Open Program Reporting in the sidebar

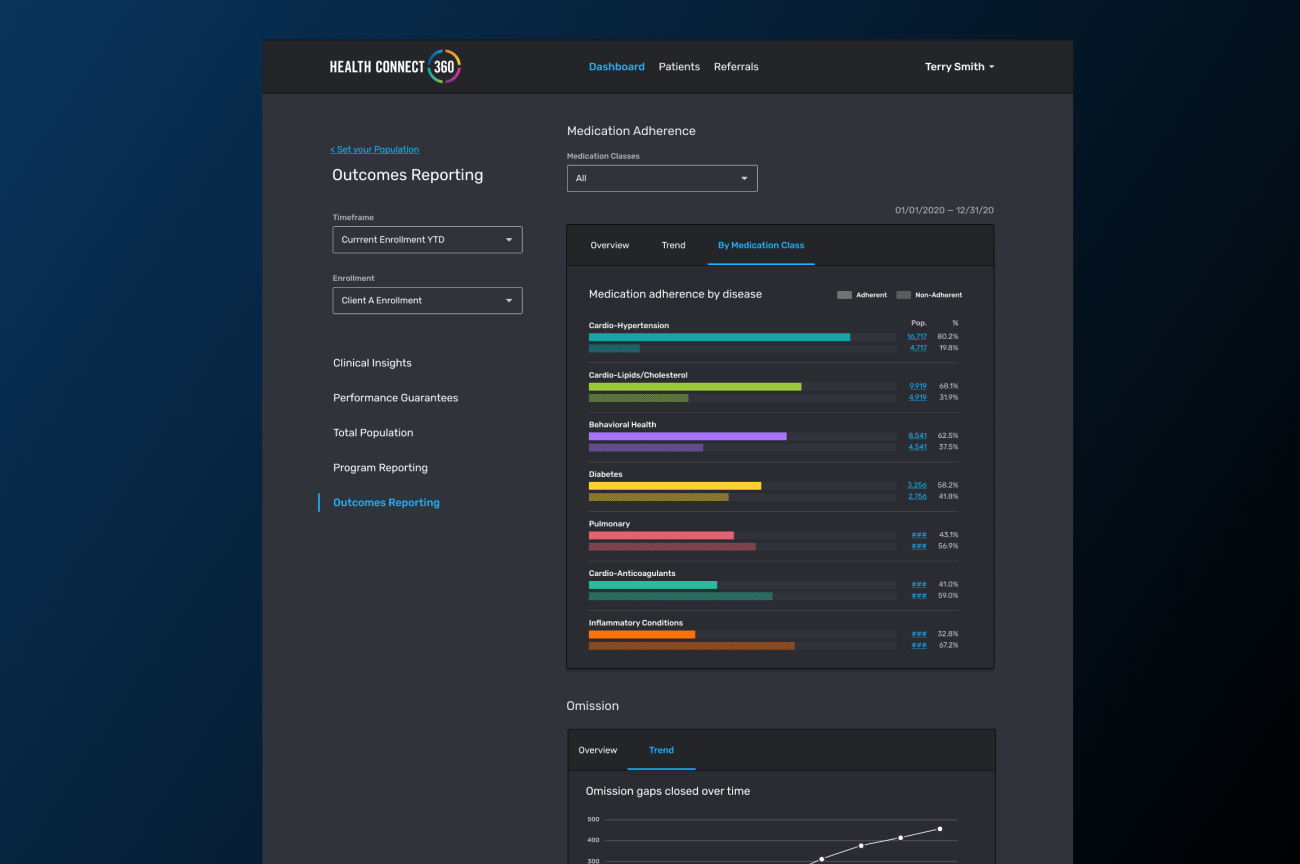(x=380, y=468)
